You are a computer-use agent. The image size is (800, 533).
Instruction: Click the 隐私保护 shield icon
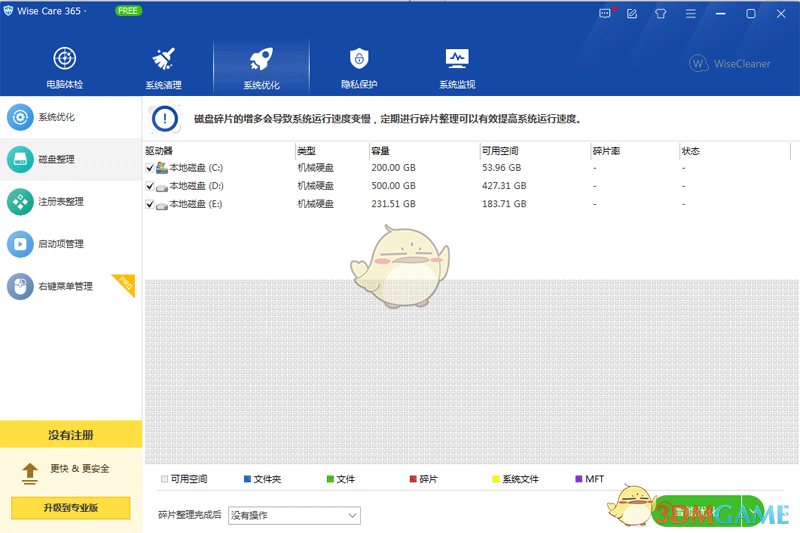pyautogui.click(x=359, y=59)
